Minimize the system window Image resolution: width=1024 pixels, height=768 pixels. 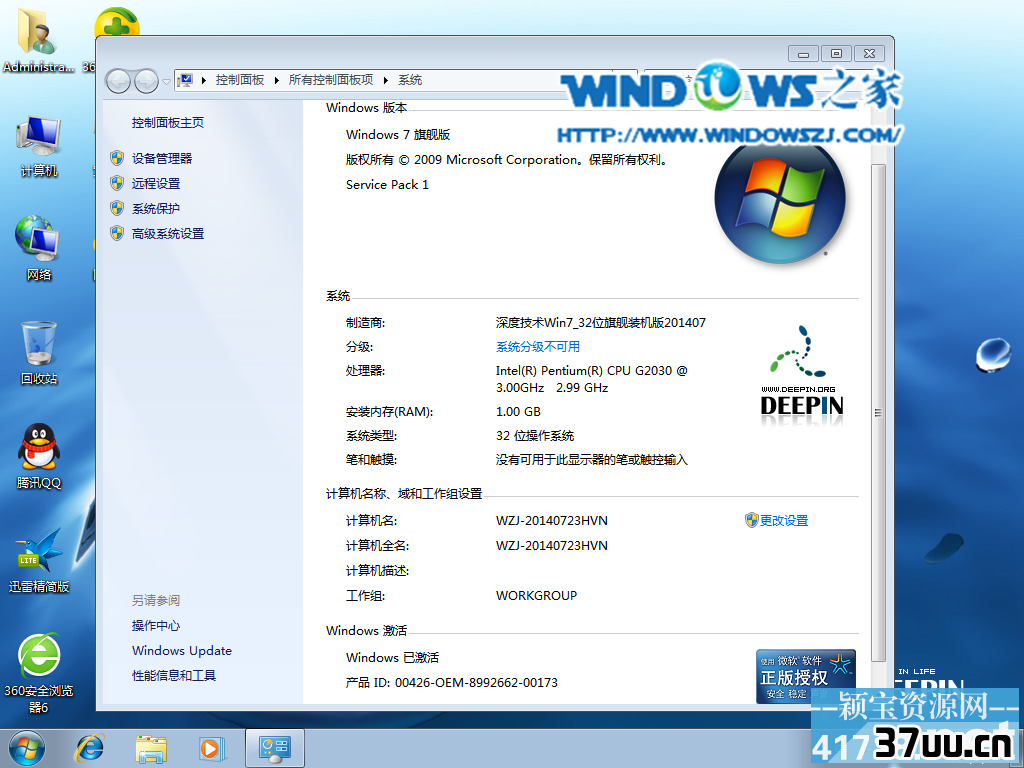tap(803, 54)
